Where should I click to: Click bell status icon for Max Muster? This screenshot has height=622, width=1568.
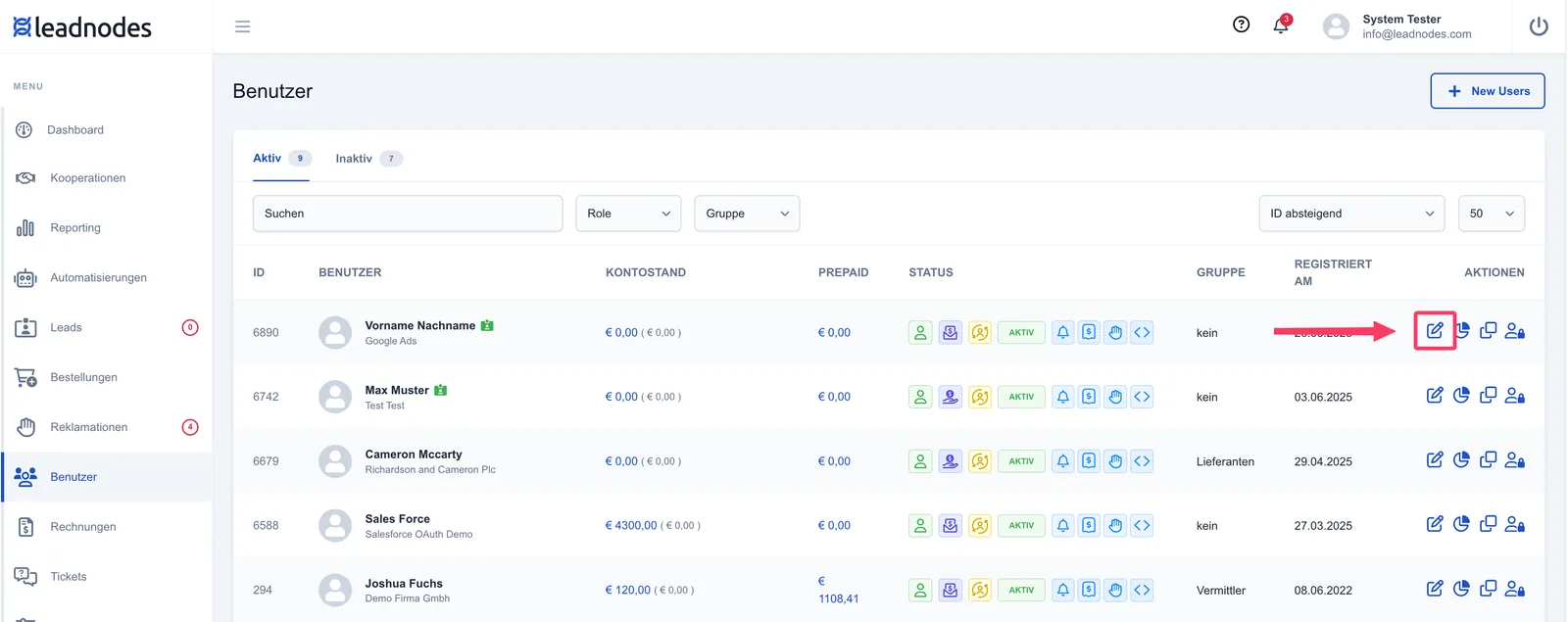pos(1063,397)
